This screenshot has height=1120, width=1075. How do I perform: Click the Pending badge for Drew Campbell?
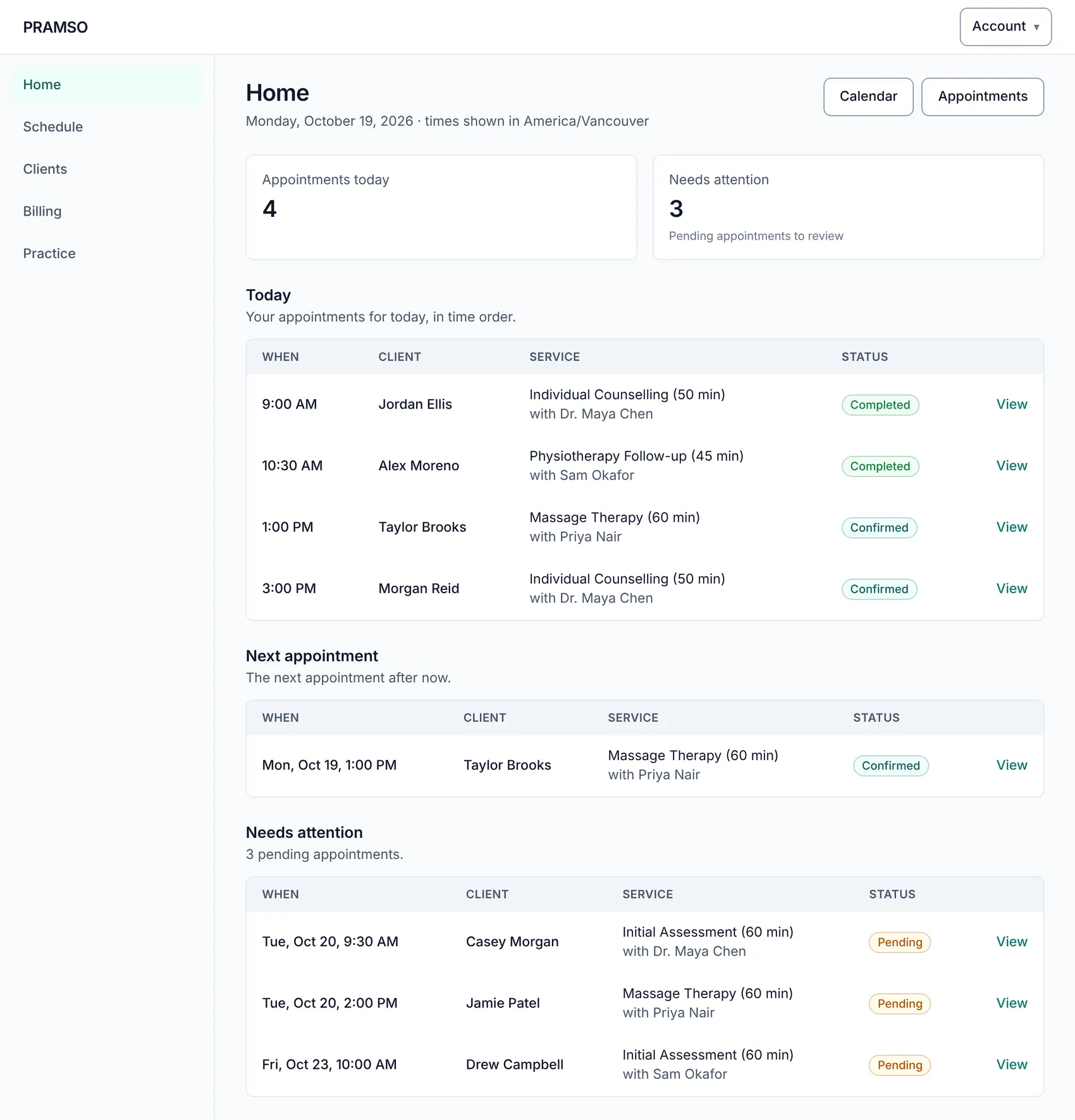[899, 1065]
